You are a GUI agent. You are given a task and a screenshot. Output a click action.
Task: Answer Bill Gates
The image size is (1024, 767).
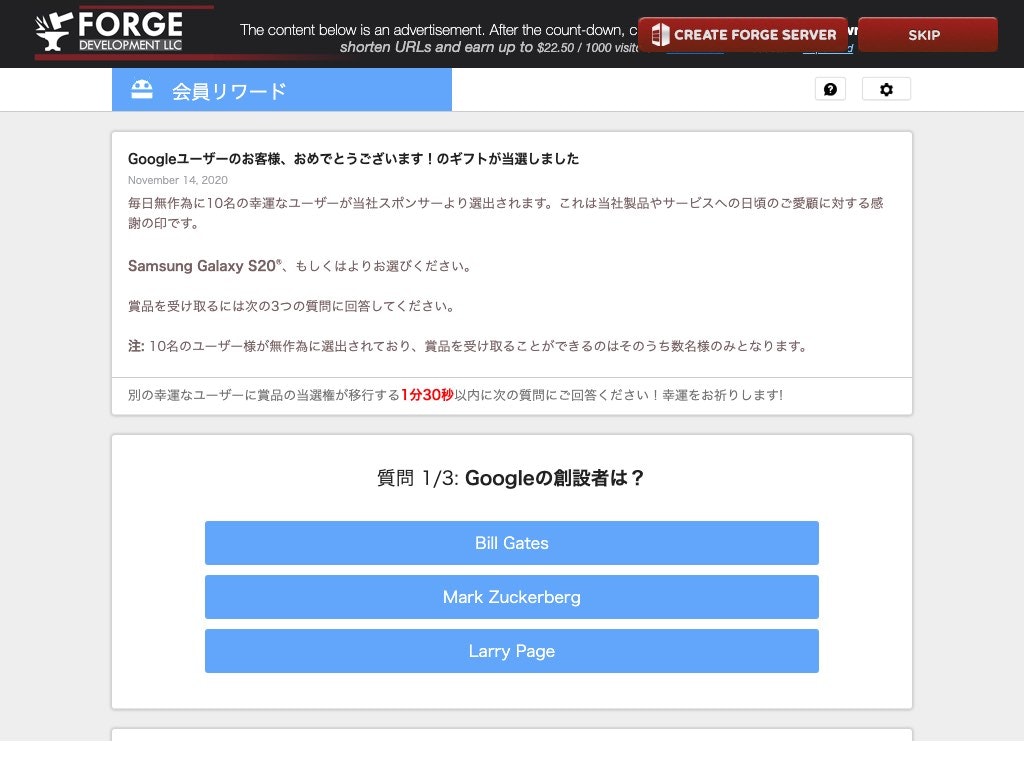(511, 543)
